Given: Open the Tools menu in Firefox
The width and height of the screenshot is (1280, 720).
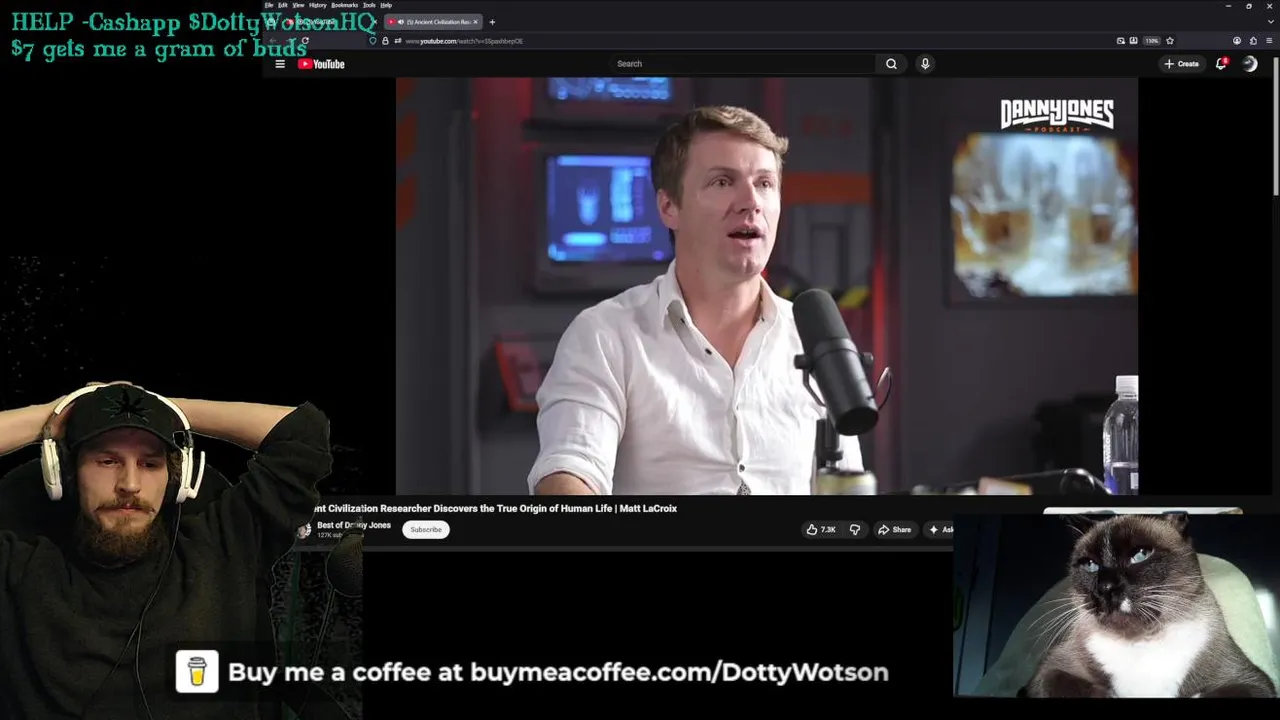Looking at the screenshot, I should [369, 5].
